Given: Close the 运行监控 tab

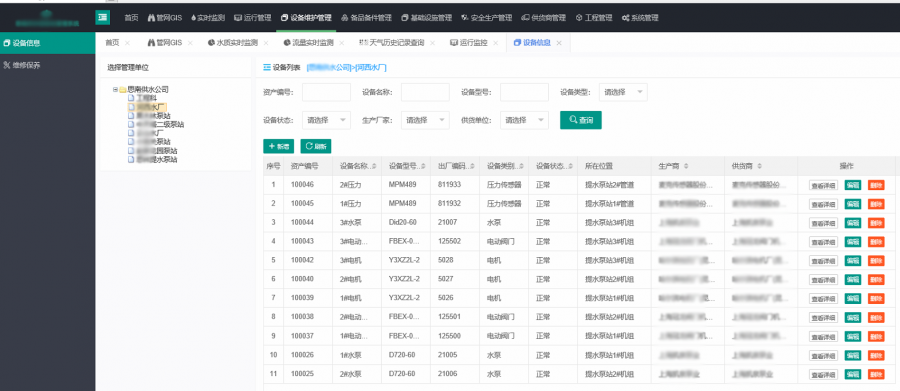Looking at the screenshot, I should point(495,43).
